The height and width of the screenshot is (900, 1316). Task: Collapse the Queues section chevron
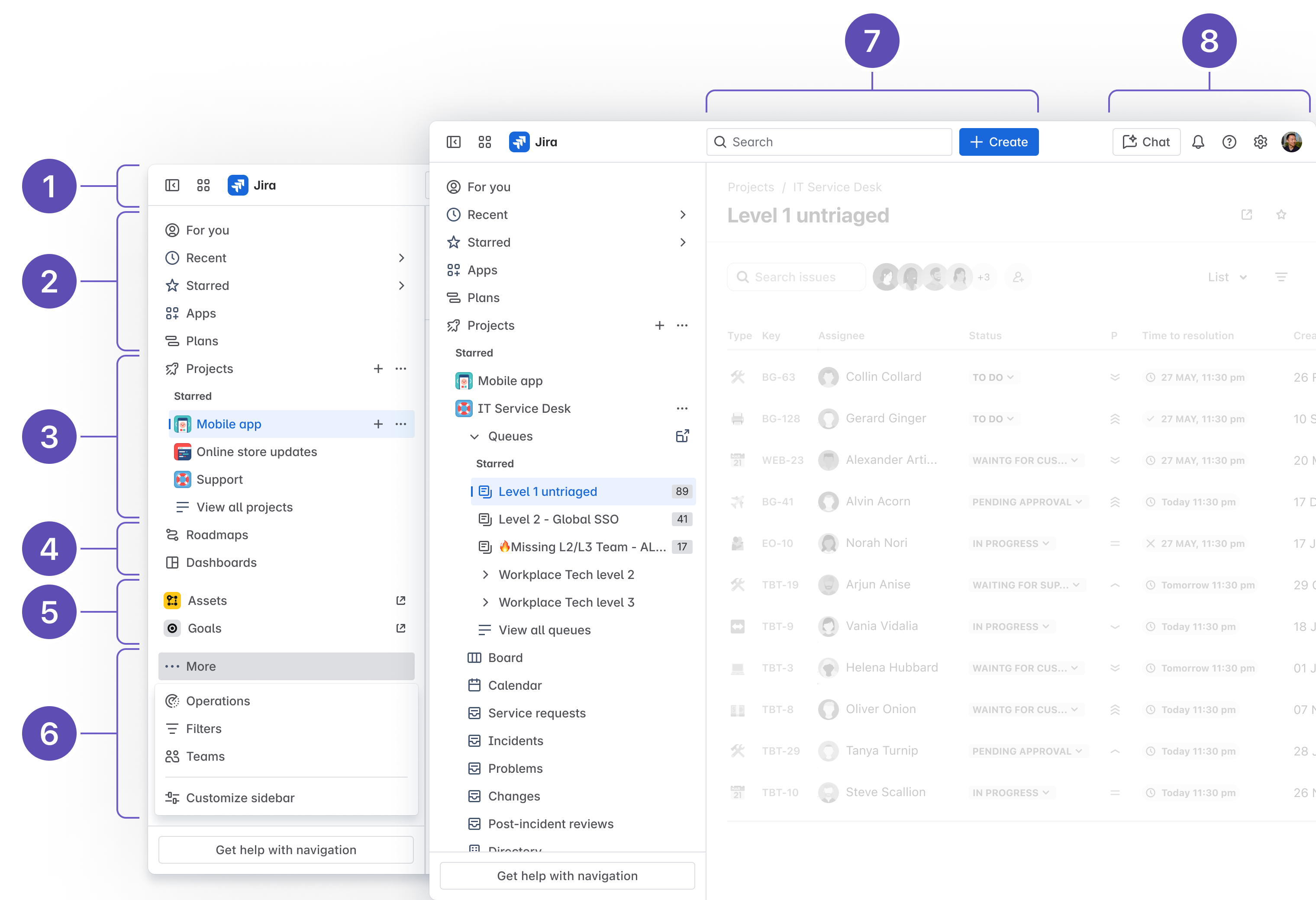(x=474, y=437)
